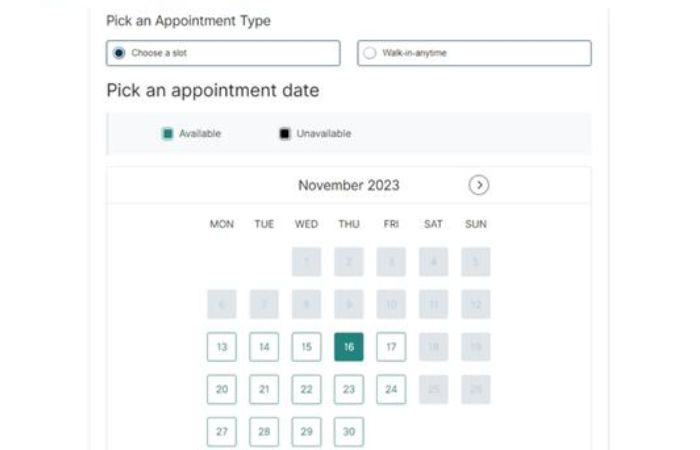Choose Monday November 27
700x450 pixels.
tap(221, 431)
